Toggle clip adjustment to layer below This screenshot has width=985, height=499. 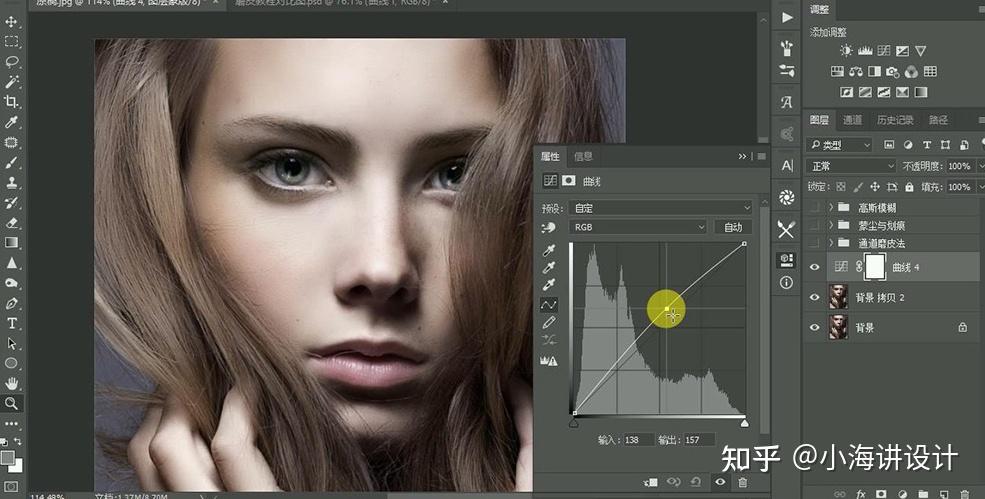pos(651,482)
